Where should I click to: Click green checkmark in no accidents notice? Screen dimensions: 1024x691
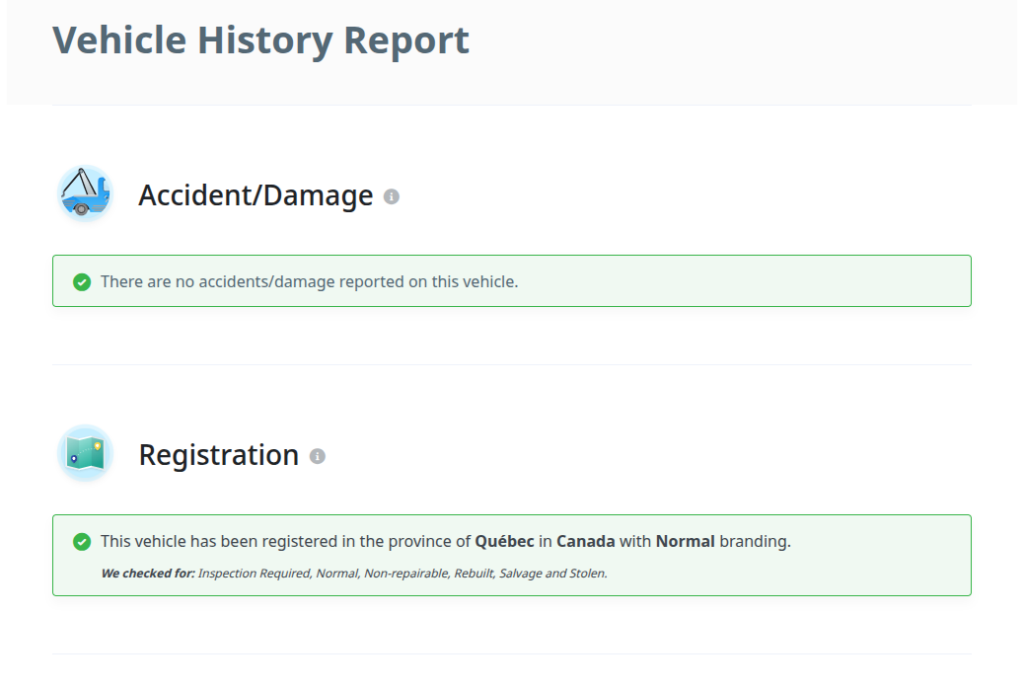pos(82,282)
